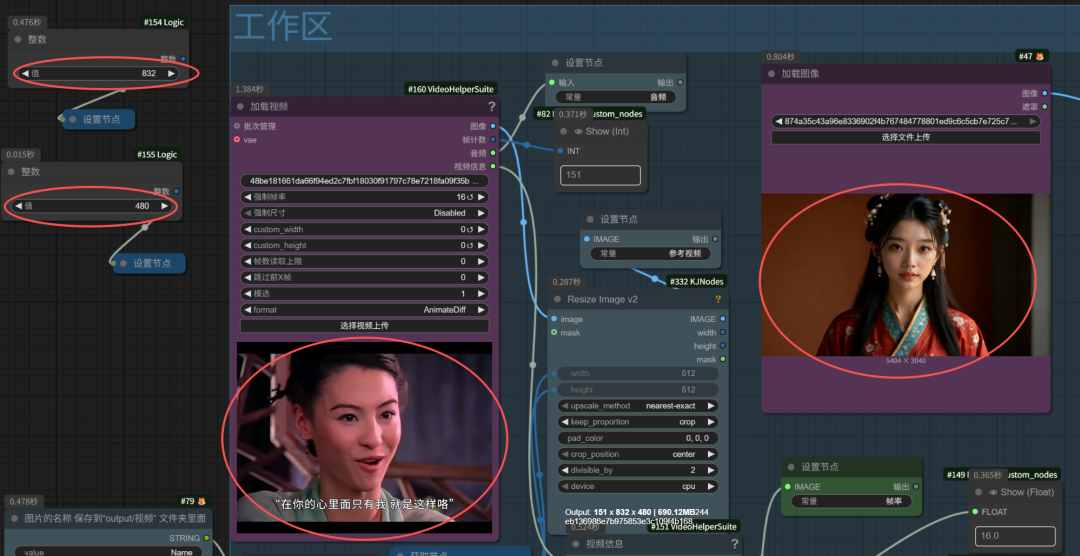Increase the 值 832 with its right arrow

(171, 73)
